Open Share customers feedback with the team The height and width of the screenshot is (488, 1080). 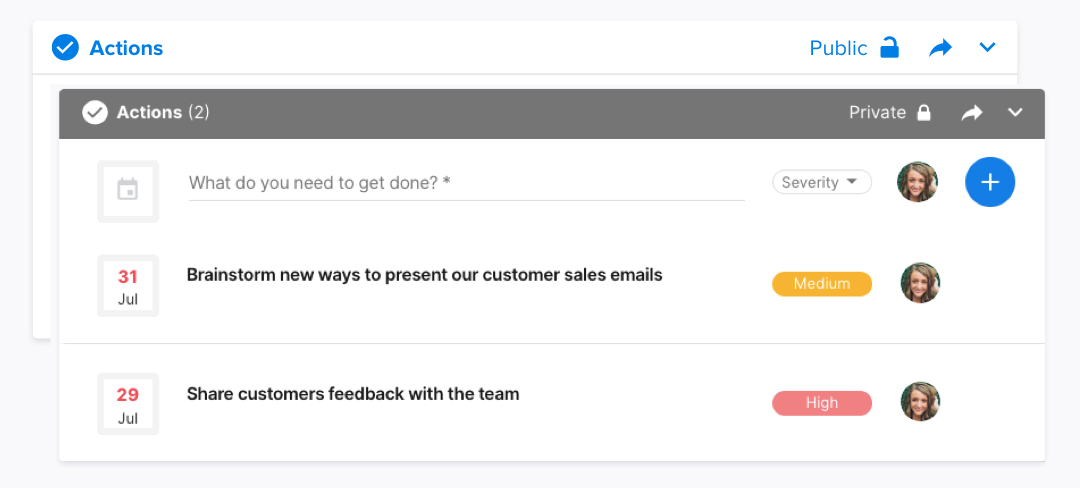pos(353,394)
